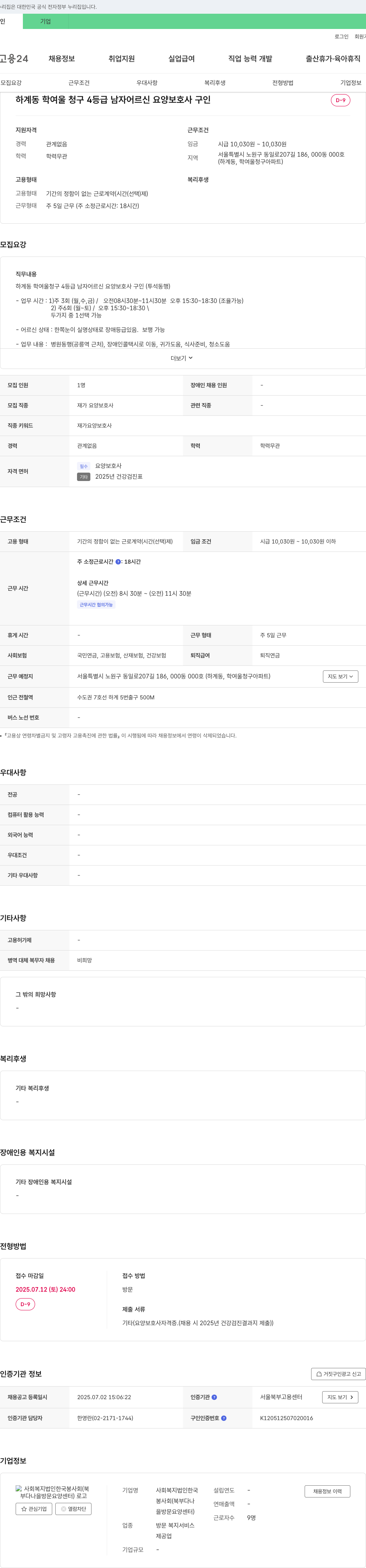Viewport: 366px width, 1568px height.
Task: Click 9명 value beside 근로자수
Action: click(x=252, y=1517)
